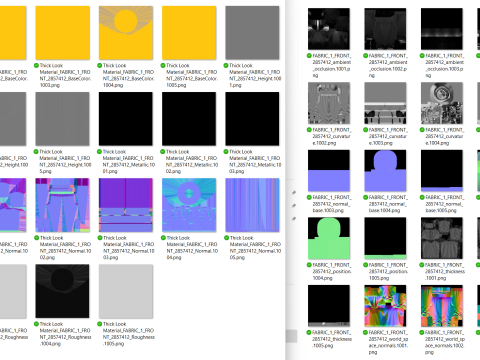This screenshot has width=480, height=360.
Task: Click sync status icon beside world_space_normals.1002.png
Action: (x=422, y=332)
